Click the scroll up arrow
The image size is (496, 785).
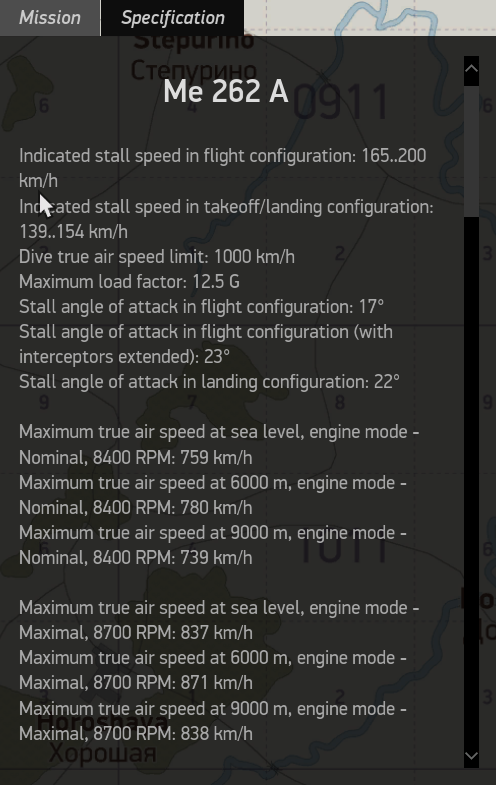471,69
